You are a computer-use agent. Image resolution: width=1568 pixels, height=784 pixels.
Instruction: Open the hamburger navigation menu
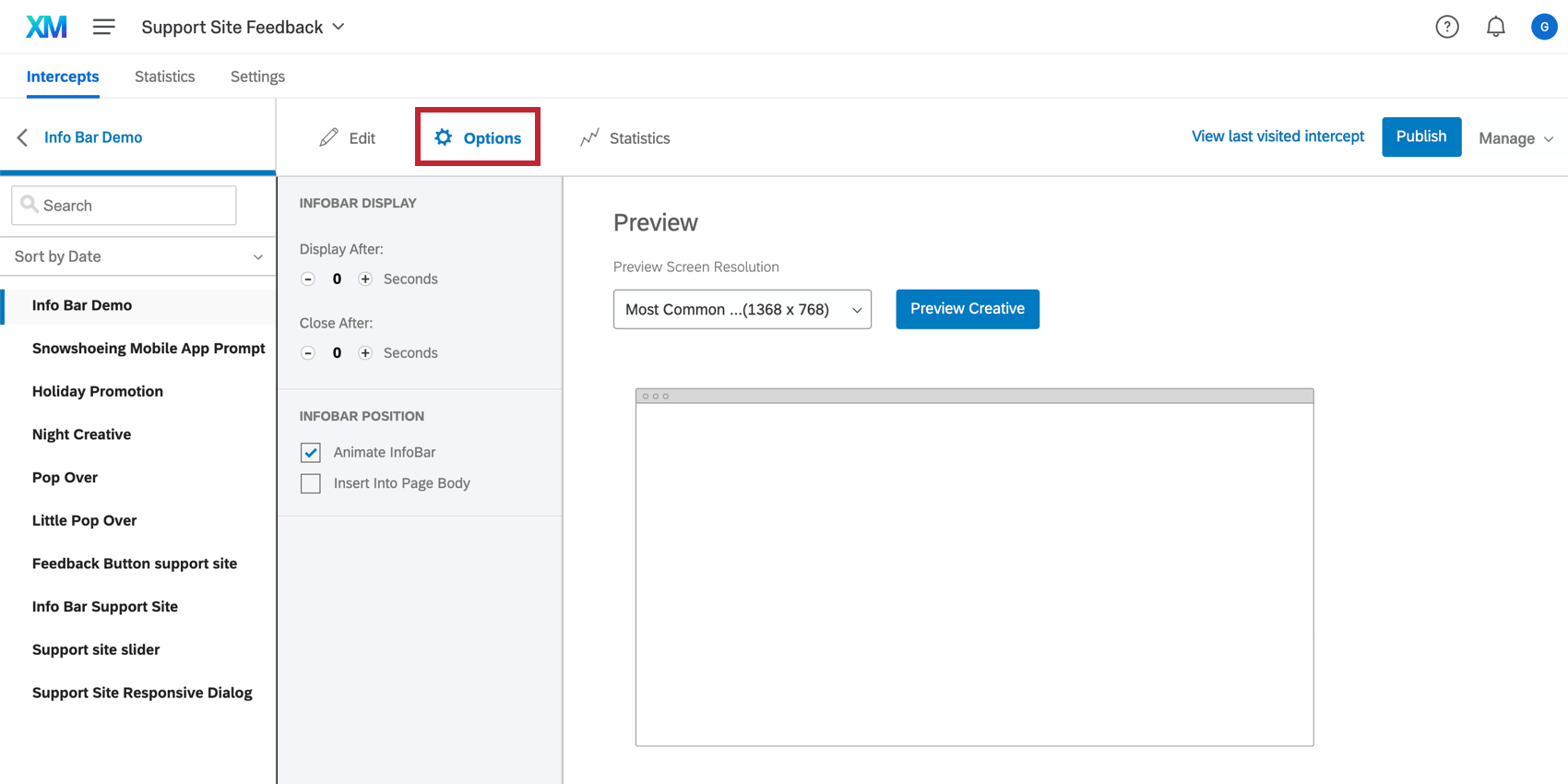103,27
